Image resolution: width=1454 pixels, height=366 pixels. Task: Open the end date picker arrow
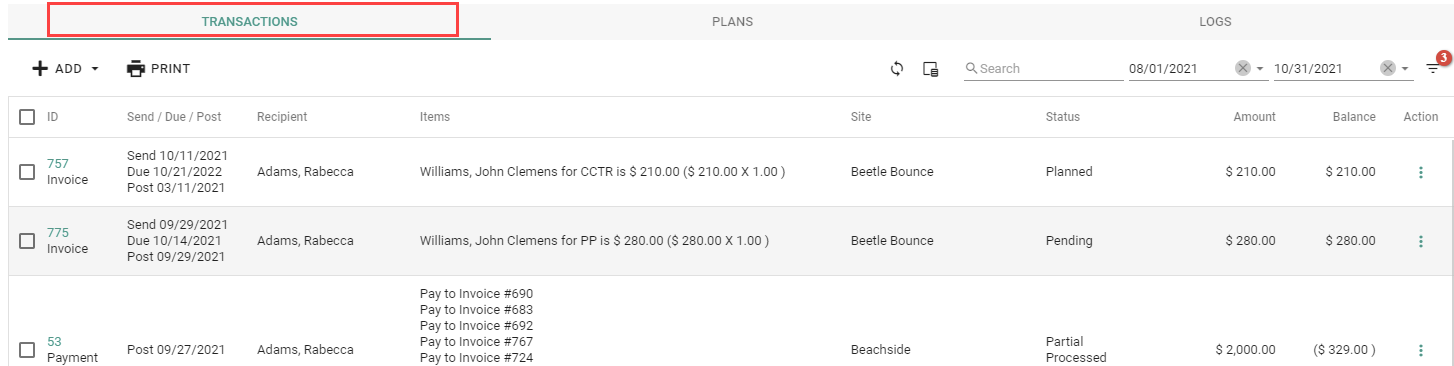(x=1405, y=69)
